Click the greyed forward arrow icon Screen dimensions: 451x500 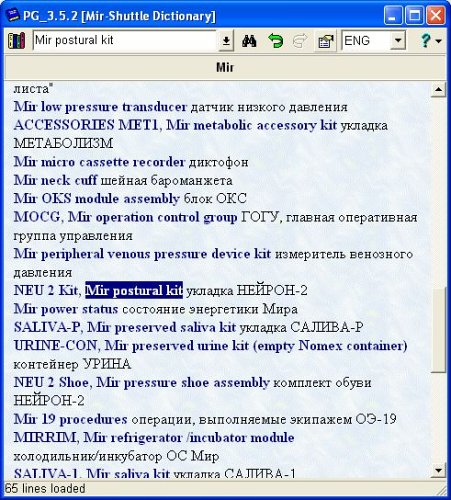coord(300,41)
